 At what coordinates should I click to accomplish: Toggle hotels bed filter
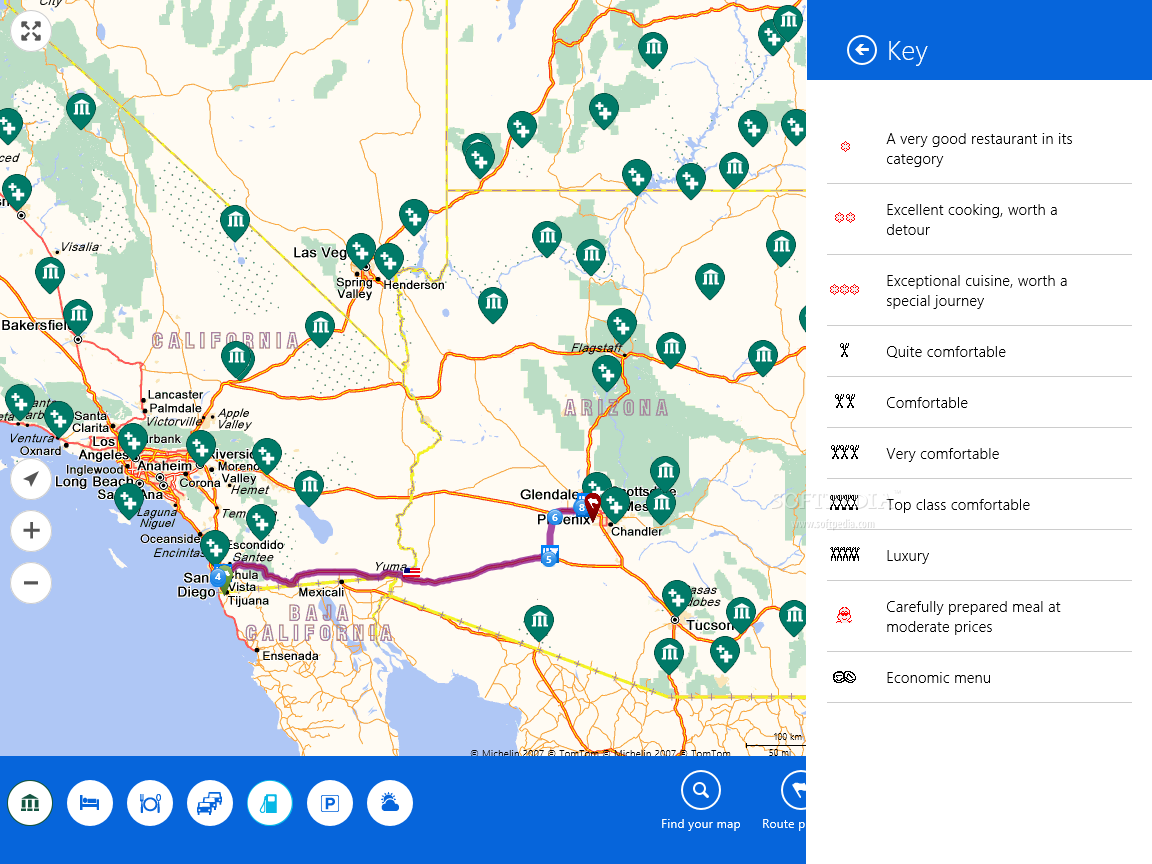click(x=90, y=803)
